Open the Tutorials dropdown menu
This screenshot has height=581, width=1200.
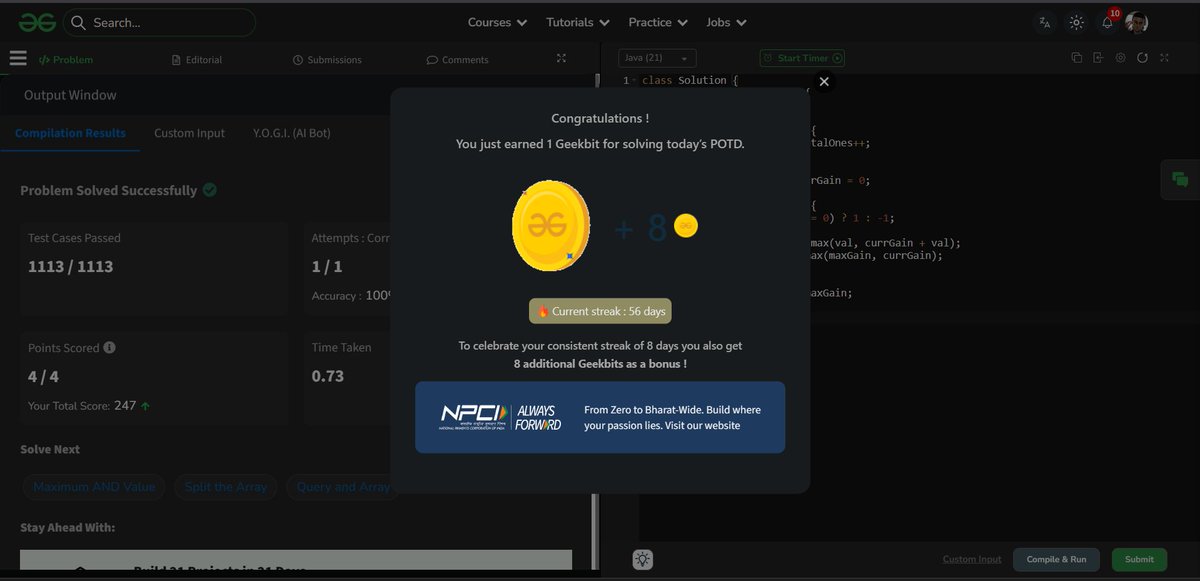578,22
